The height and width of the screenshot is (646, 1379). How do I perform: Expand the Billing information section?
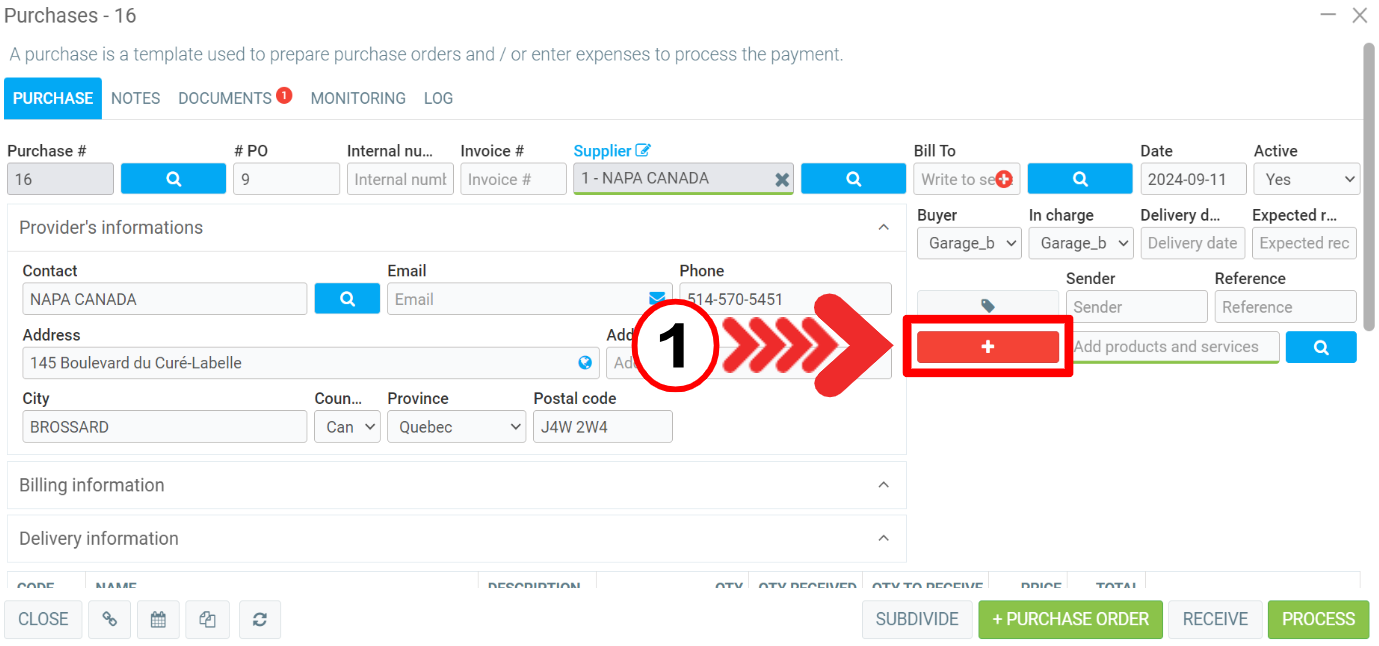coord(883,485)
